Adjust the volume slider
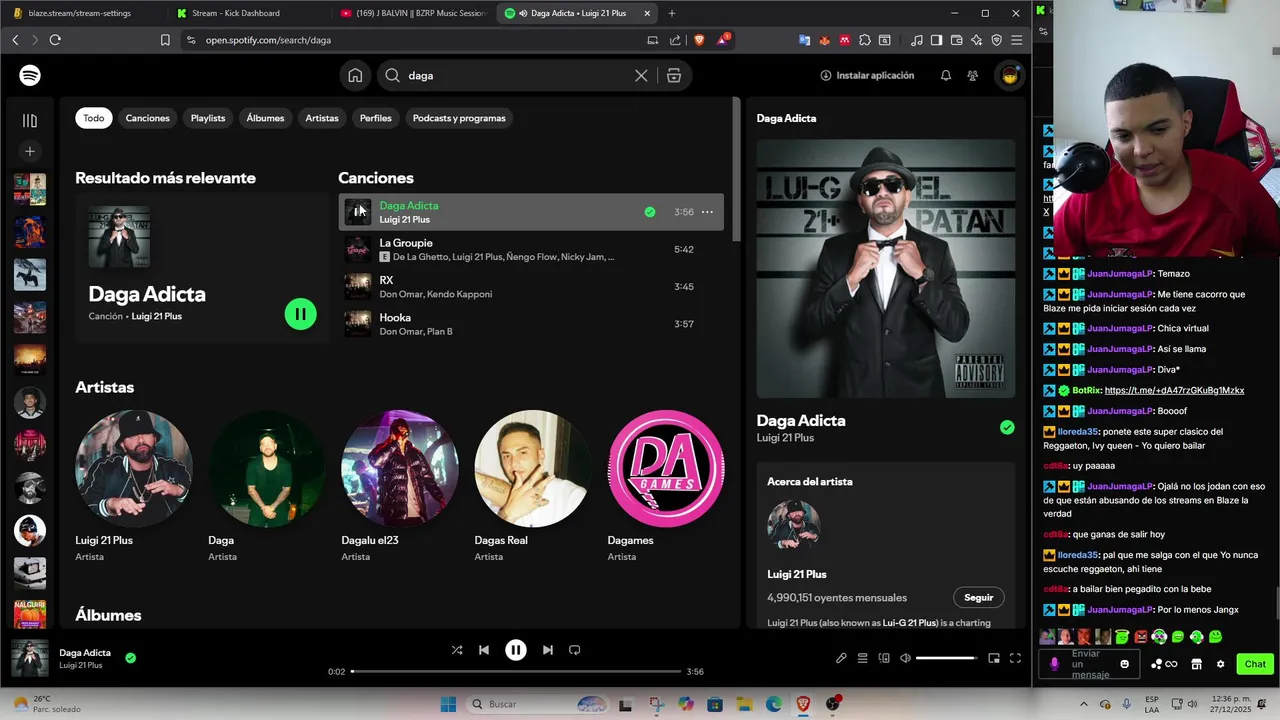The image size is (1280, 720). tap(946, 658)
